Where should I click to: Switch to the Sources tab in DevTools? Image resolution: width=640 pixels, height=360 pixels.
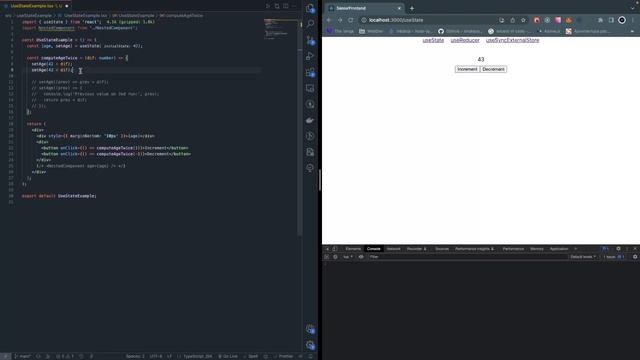pyautogui.click(x=442, y=249)
